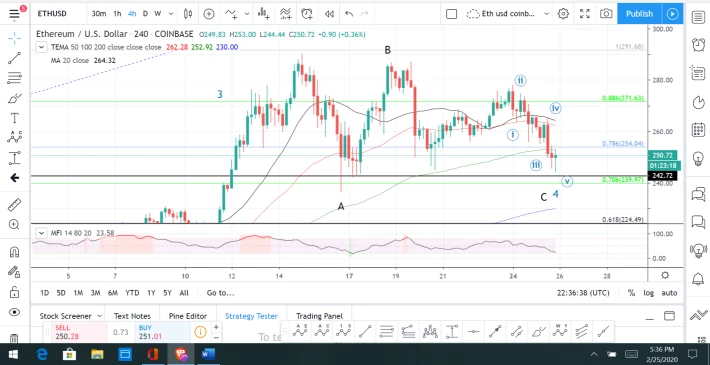This screenshot has width=710, height=365.
Task: Click Windows Start button
Action: [x=13, y=354]
